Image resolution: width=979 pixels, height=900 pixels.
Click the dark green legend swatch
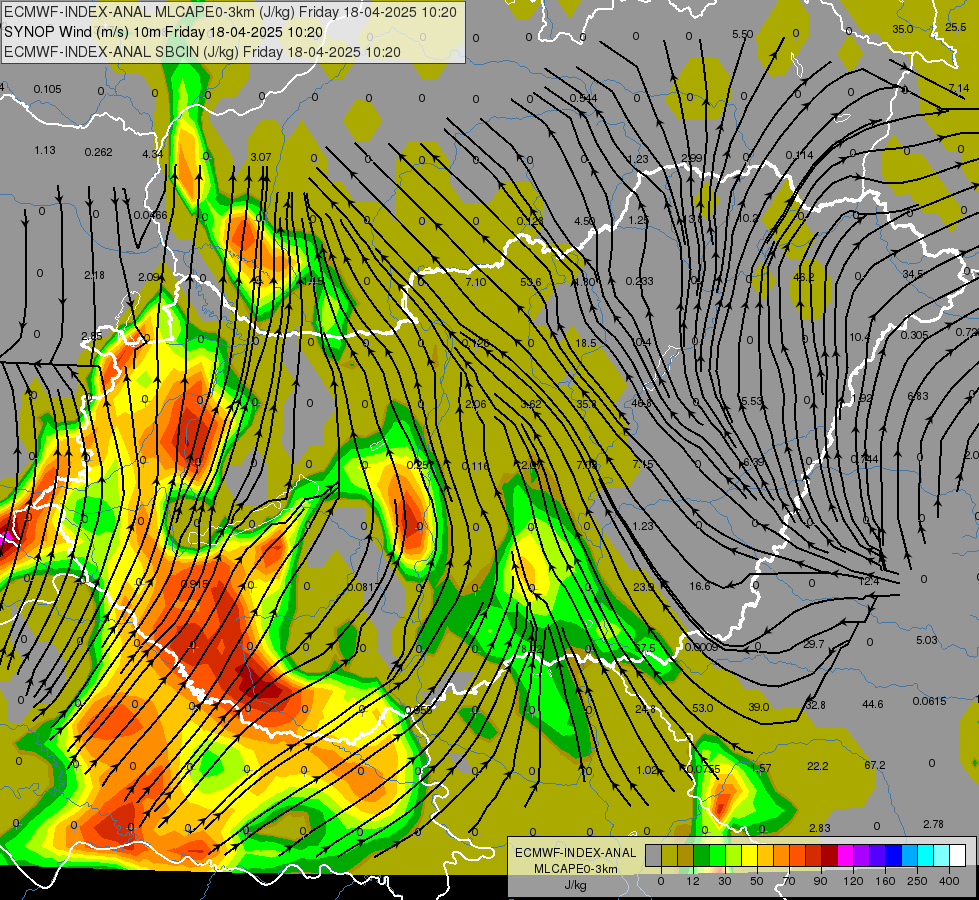pos(702,855)
